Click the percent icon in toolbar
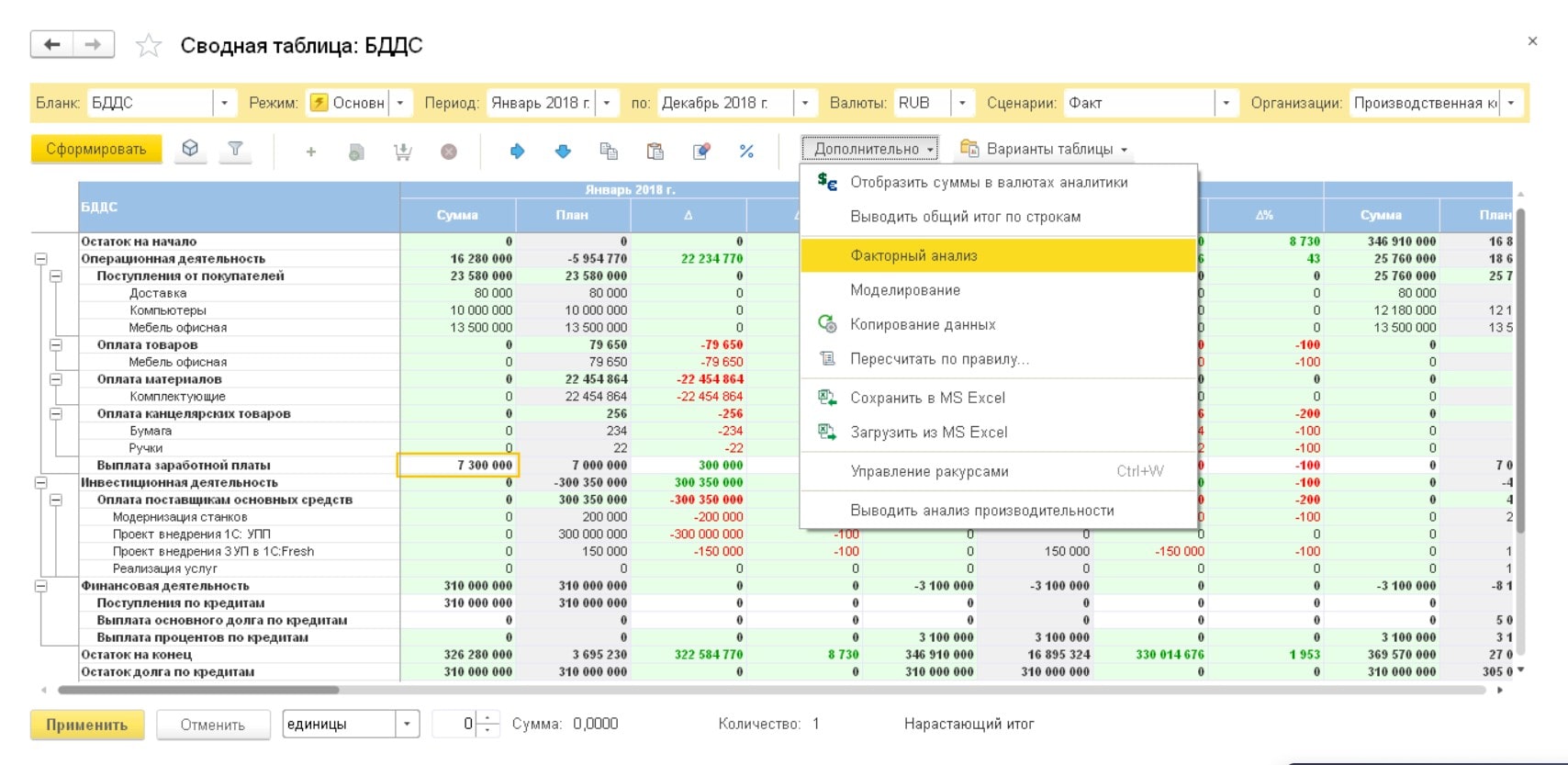Viewport: 1568px width, 765px height. click(x=746, y=151)
